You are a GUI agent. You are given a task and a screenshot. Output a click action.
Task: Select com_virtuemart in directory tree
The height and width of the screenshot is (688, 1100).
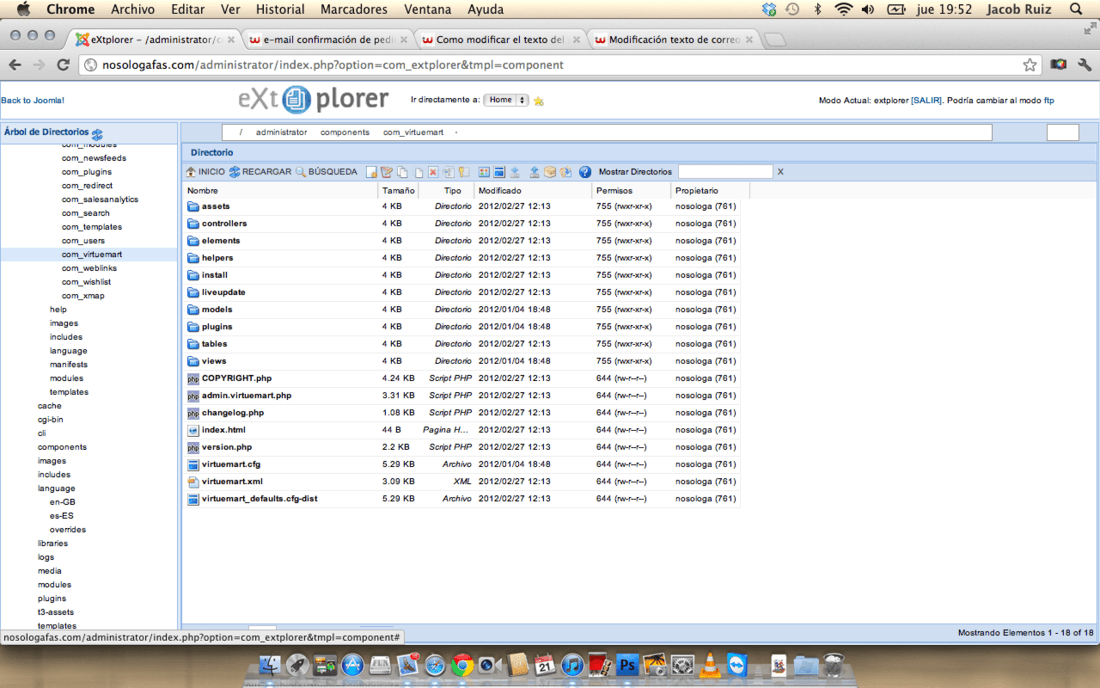pos(92,255)
